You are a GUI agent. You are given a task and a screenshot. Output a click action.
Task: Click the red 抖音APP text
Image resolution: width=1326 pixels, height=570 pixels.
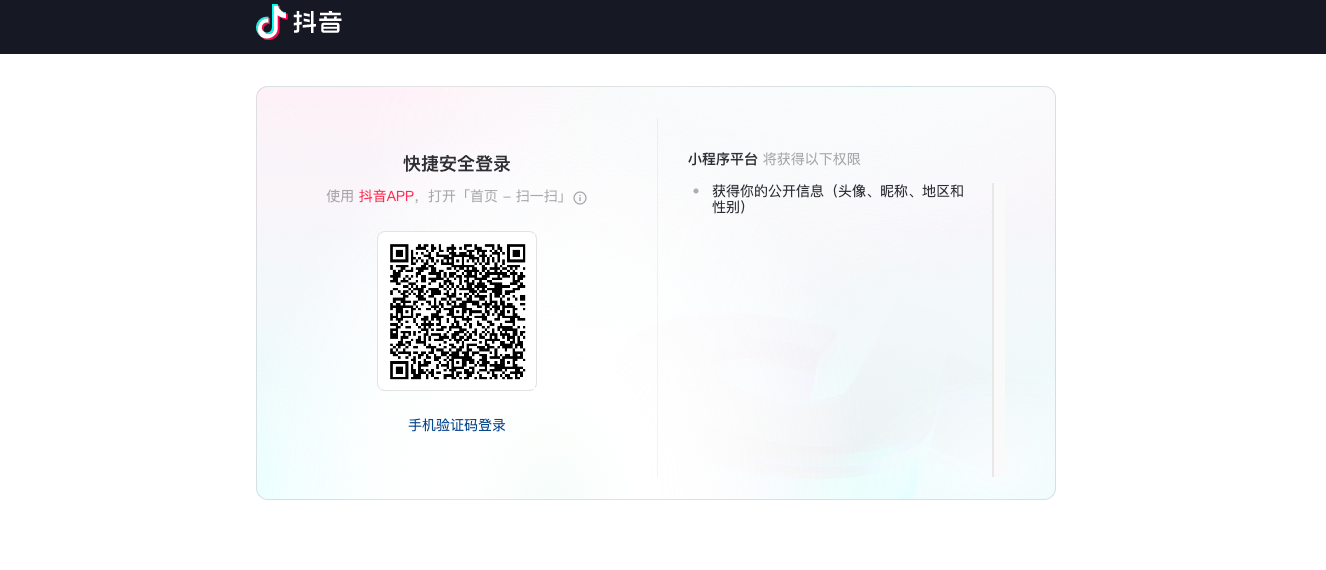pyautogui.click(x=386, y=196)
